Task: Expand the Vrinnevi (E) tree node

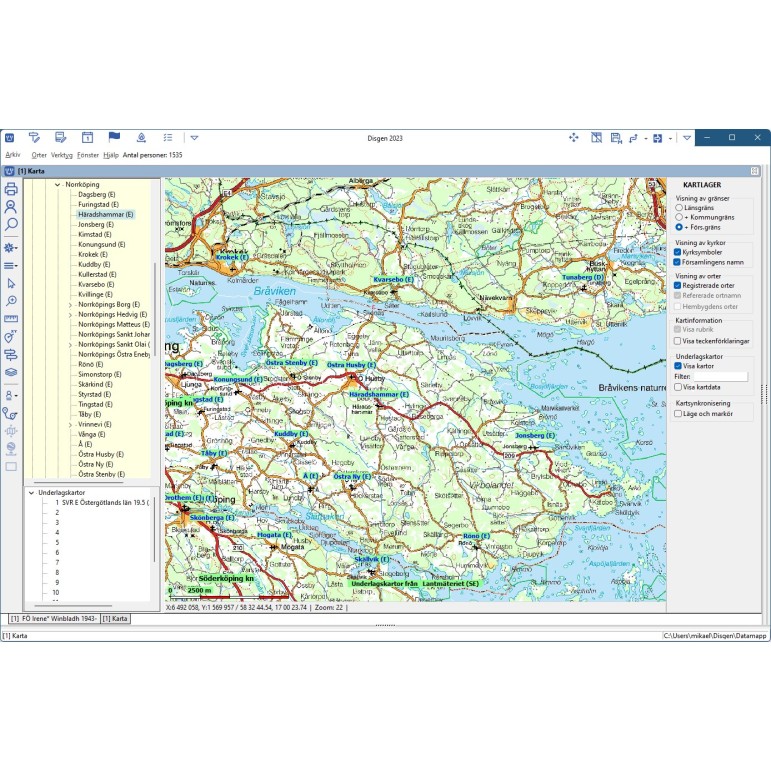Action: pos(70,424)
